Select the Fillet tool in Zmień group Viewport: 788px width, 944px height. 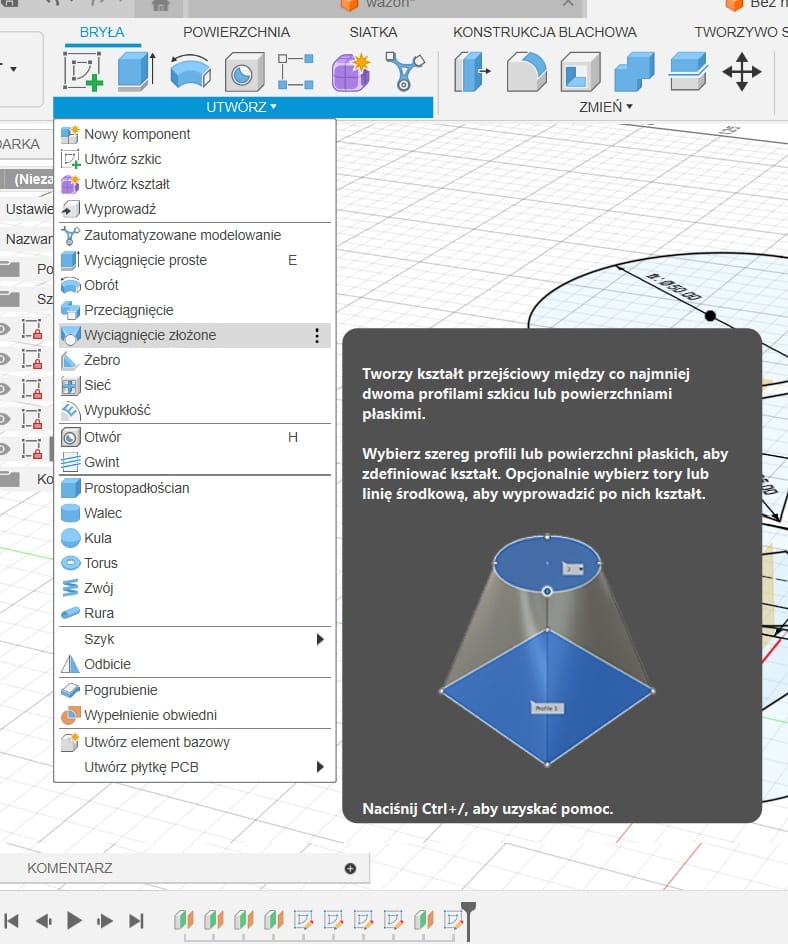[x=527, y=72]
